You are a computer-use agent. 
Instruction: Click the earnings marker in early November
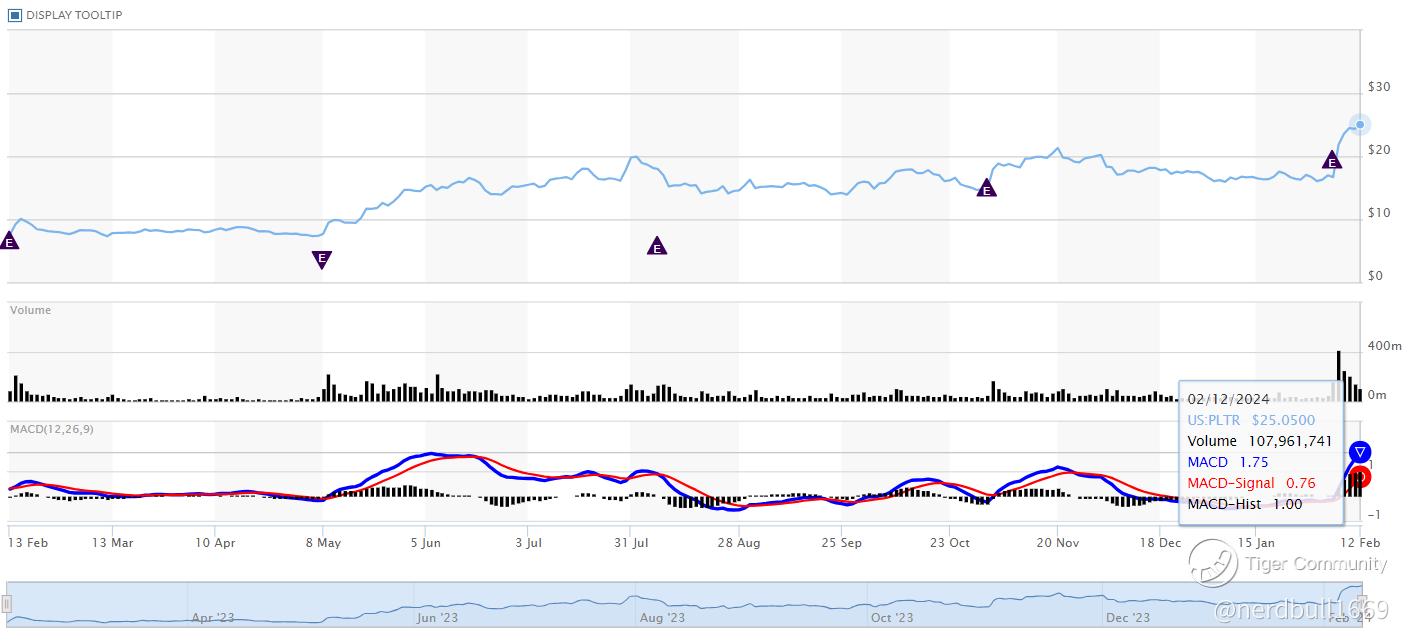click(x=986, y=188)
